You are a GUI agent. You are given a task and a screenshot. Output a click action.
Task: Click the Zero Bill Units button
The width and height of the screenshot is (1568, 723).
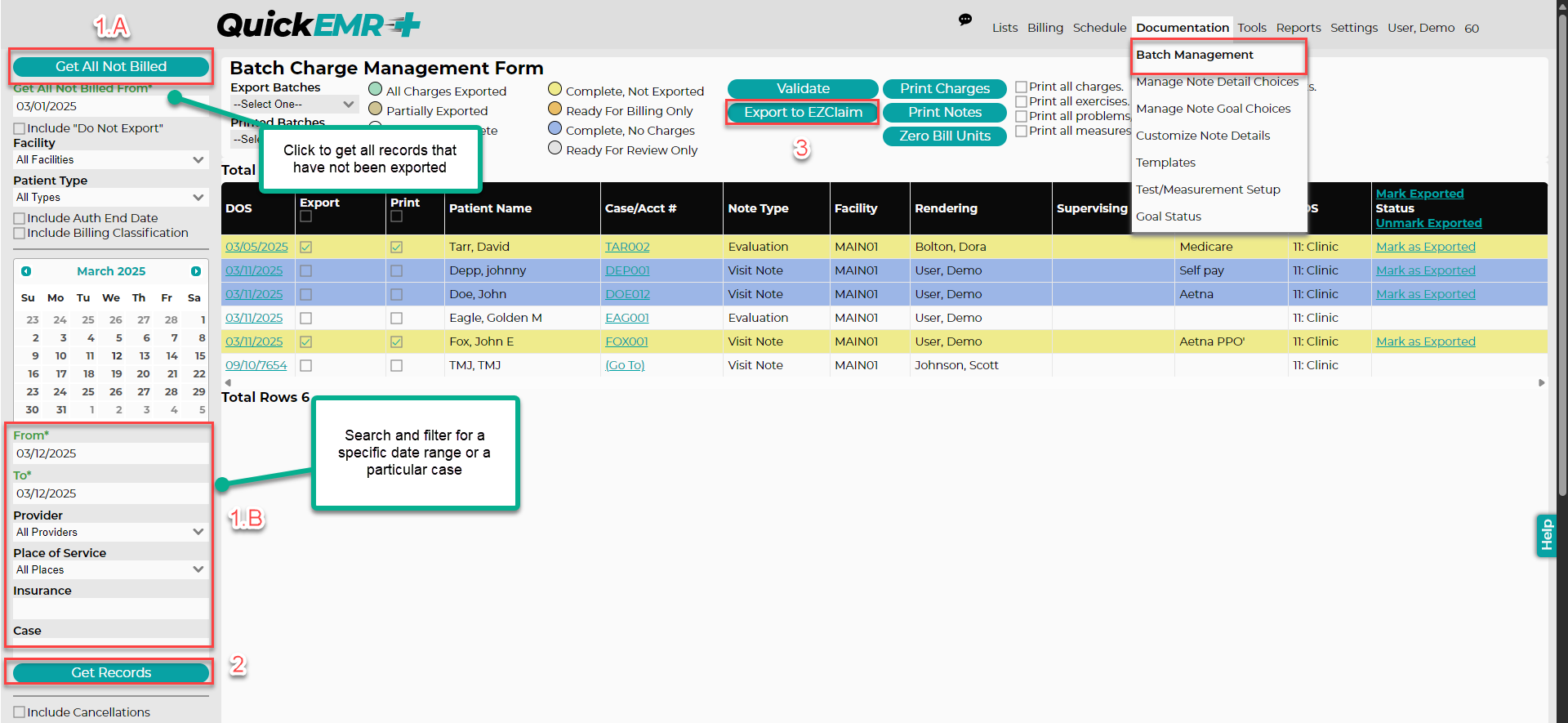click(x=945, y=136)
